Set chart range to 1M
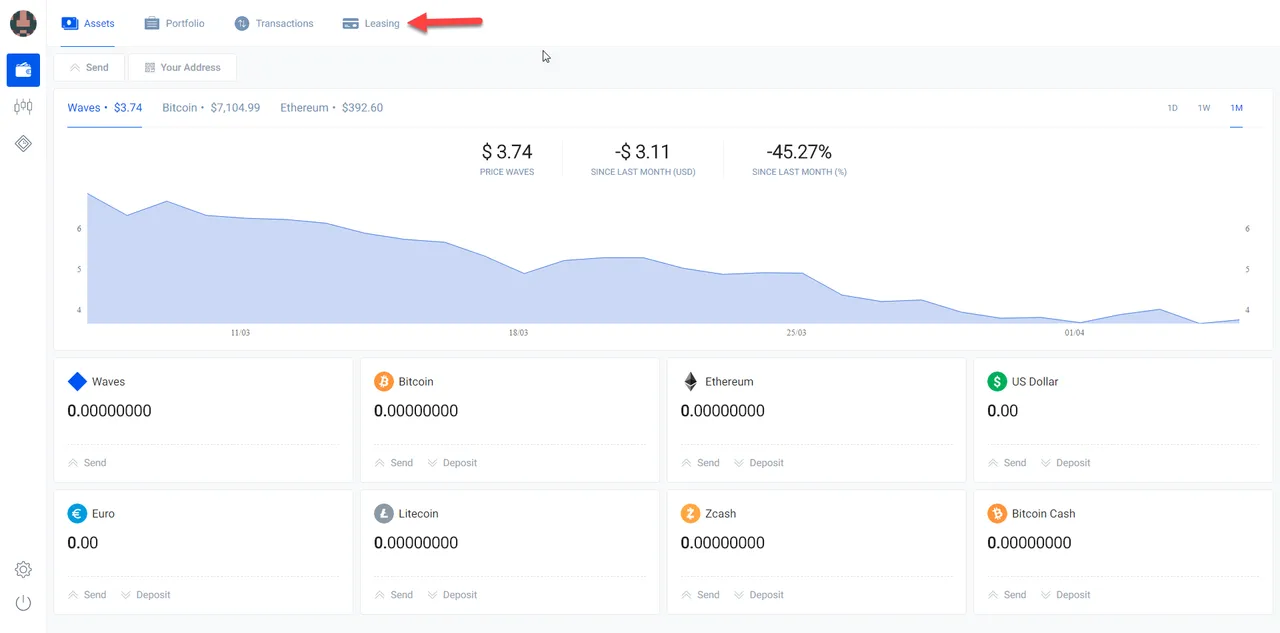 [x=1237, y=108]
